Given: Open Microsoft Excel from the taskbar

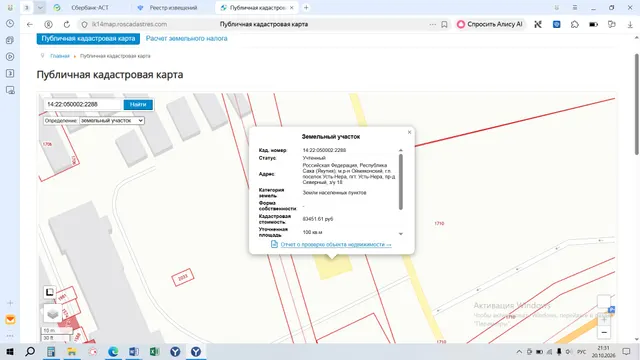Looking at the screenshot, I should (155, 351).
